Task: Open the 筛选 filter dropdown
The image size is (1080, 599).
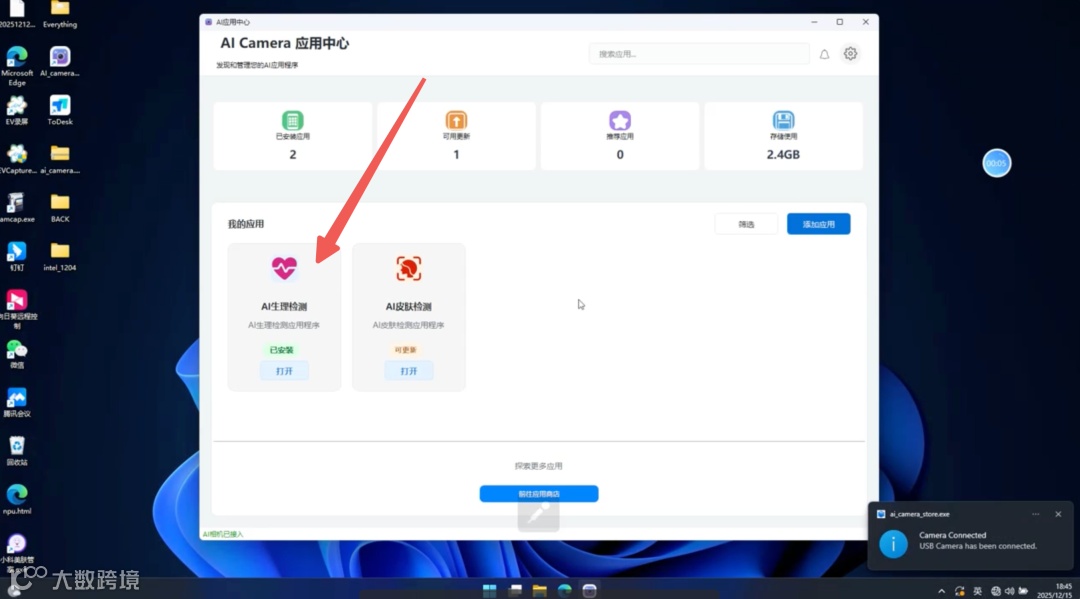Action: [746, 224]
